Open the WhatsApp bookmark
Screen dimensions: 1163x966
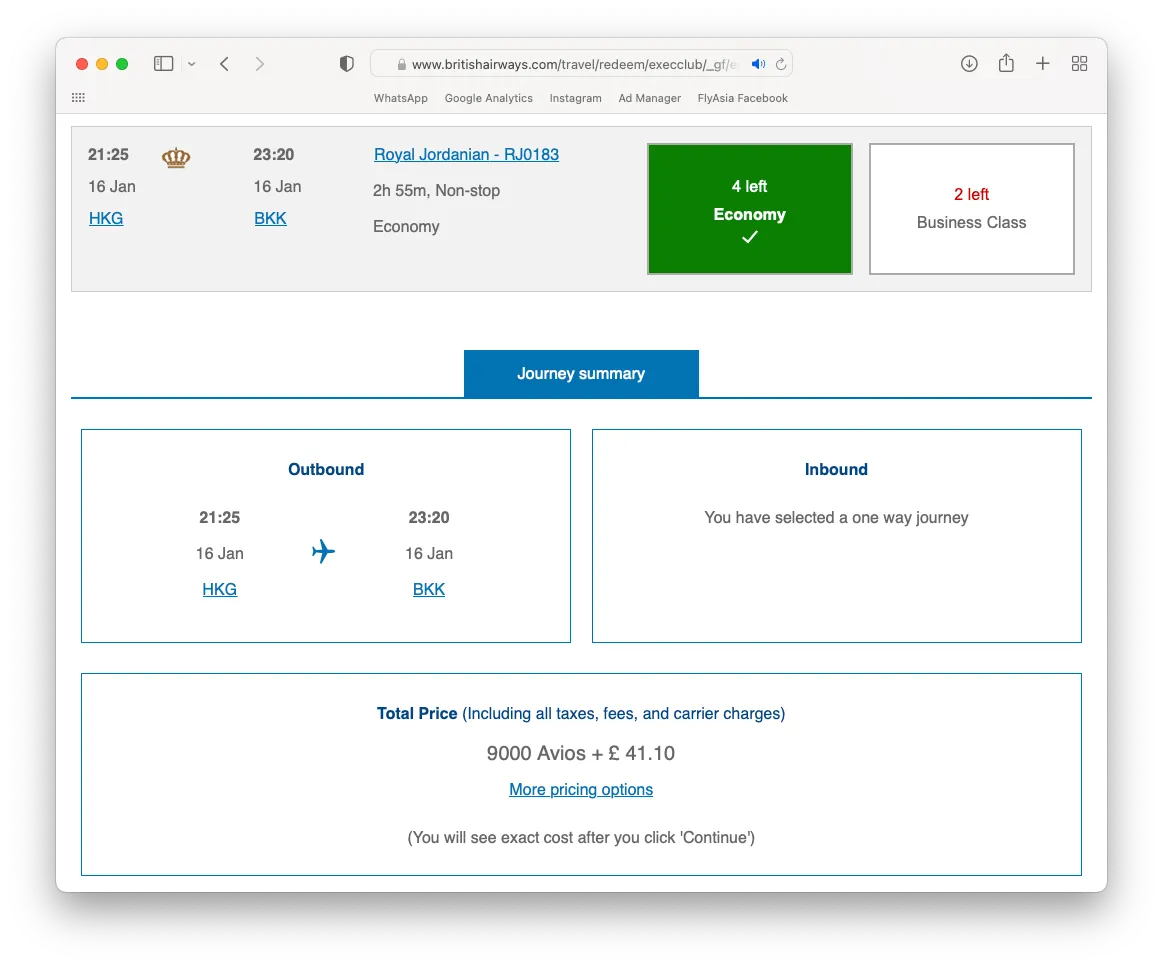401,98
